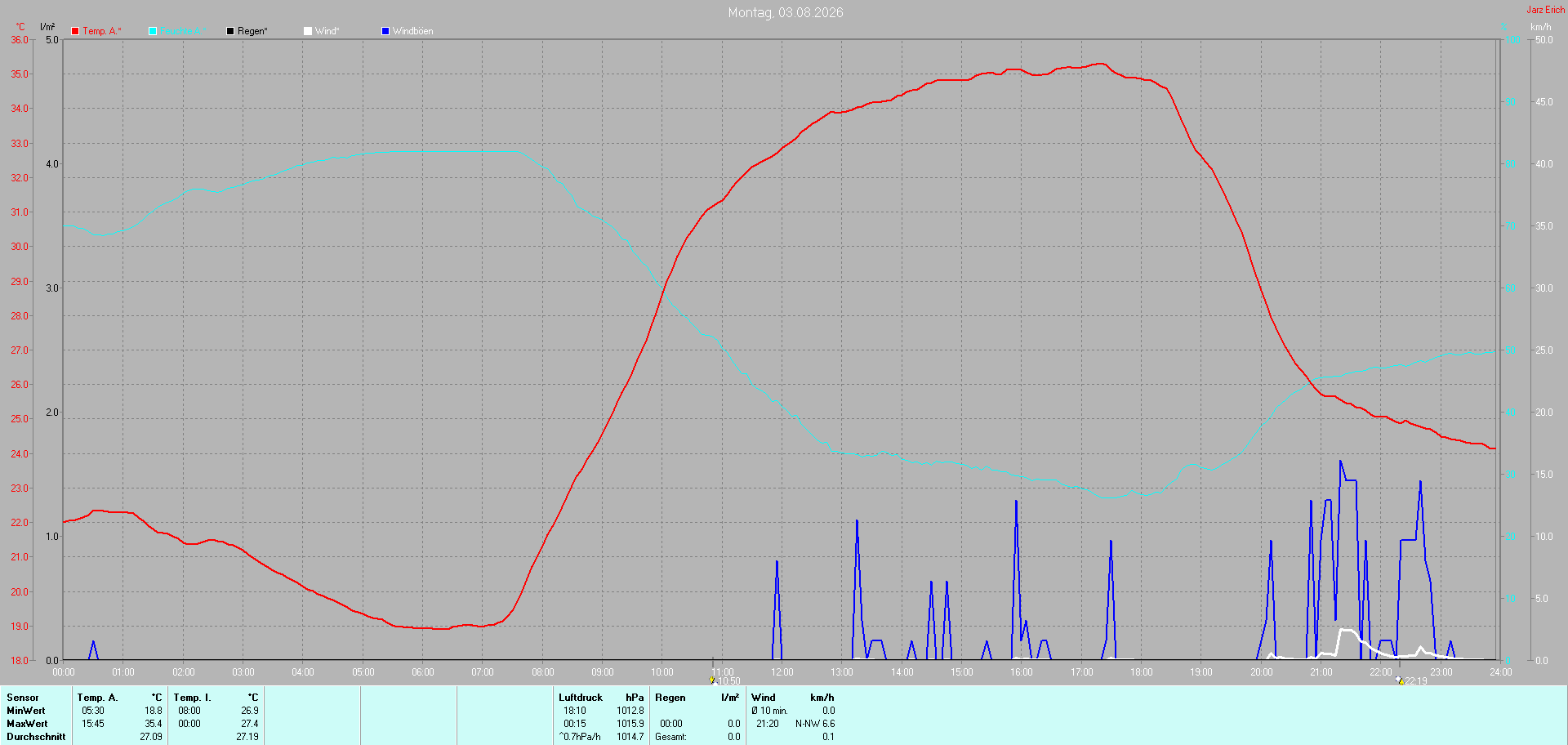
Task: Click the 50.0 km/h axis label
Action: (1544, 39)
